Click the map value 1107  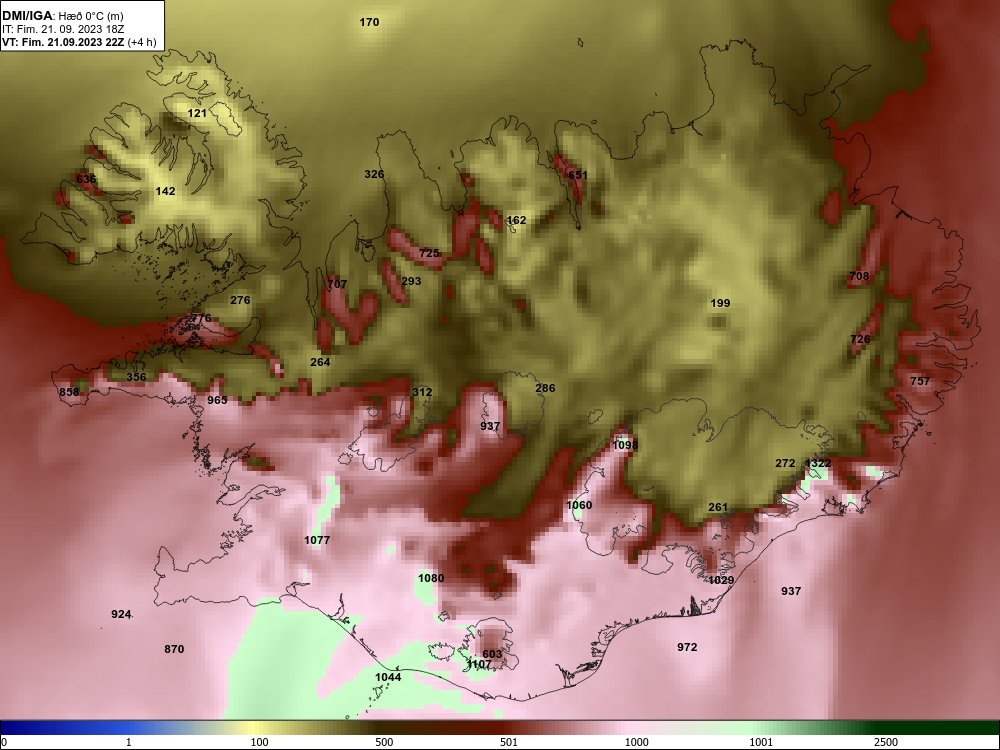point(479,665)
